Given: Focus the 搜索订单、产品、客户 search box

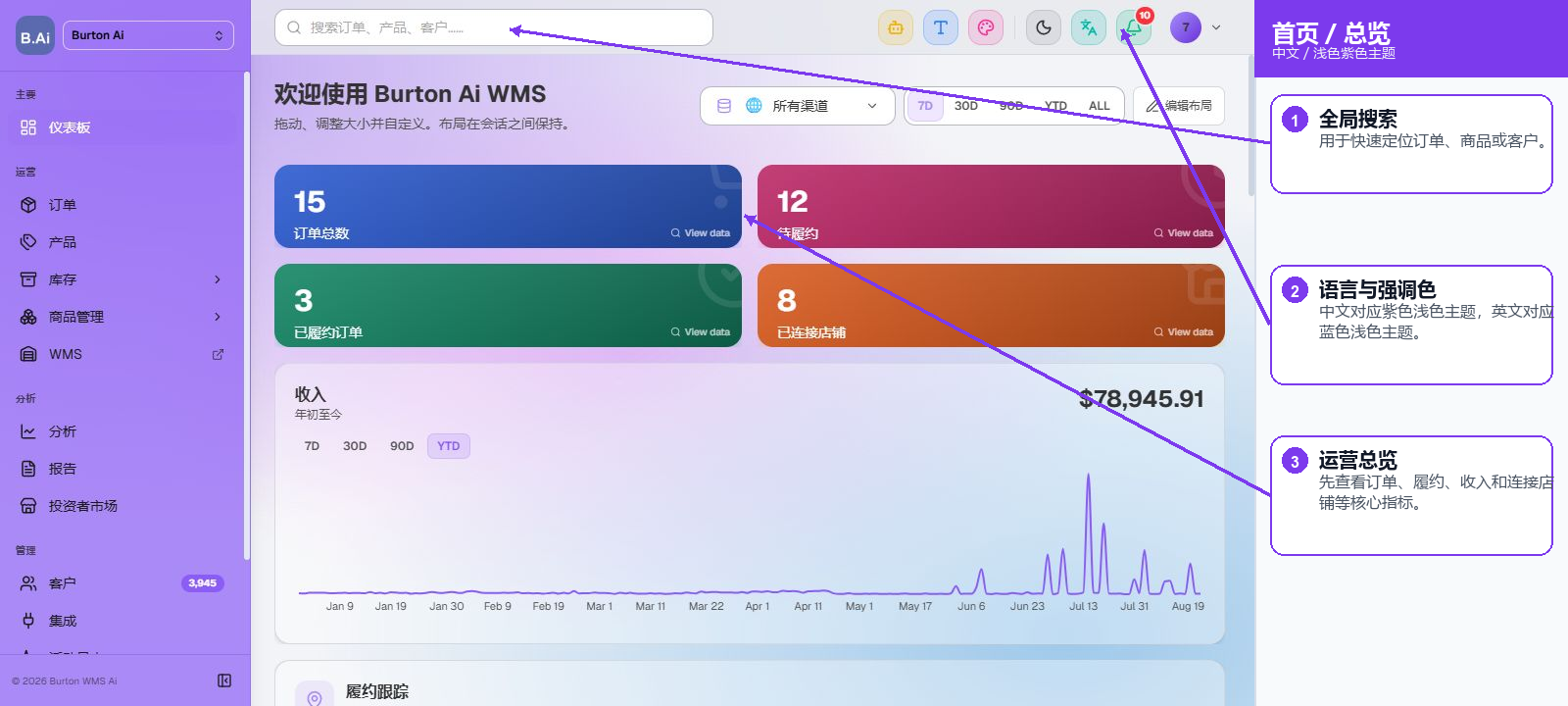Looking at the screenshot, I should (x=494, y=27).
